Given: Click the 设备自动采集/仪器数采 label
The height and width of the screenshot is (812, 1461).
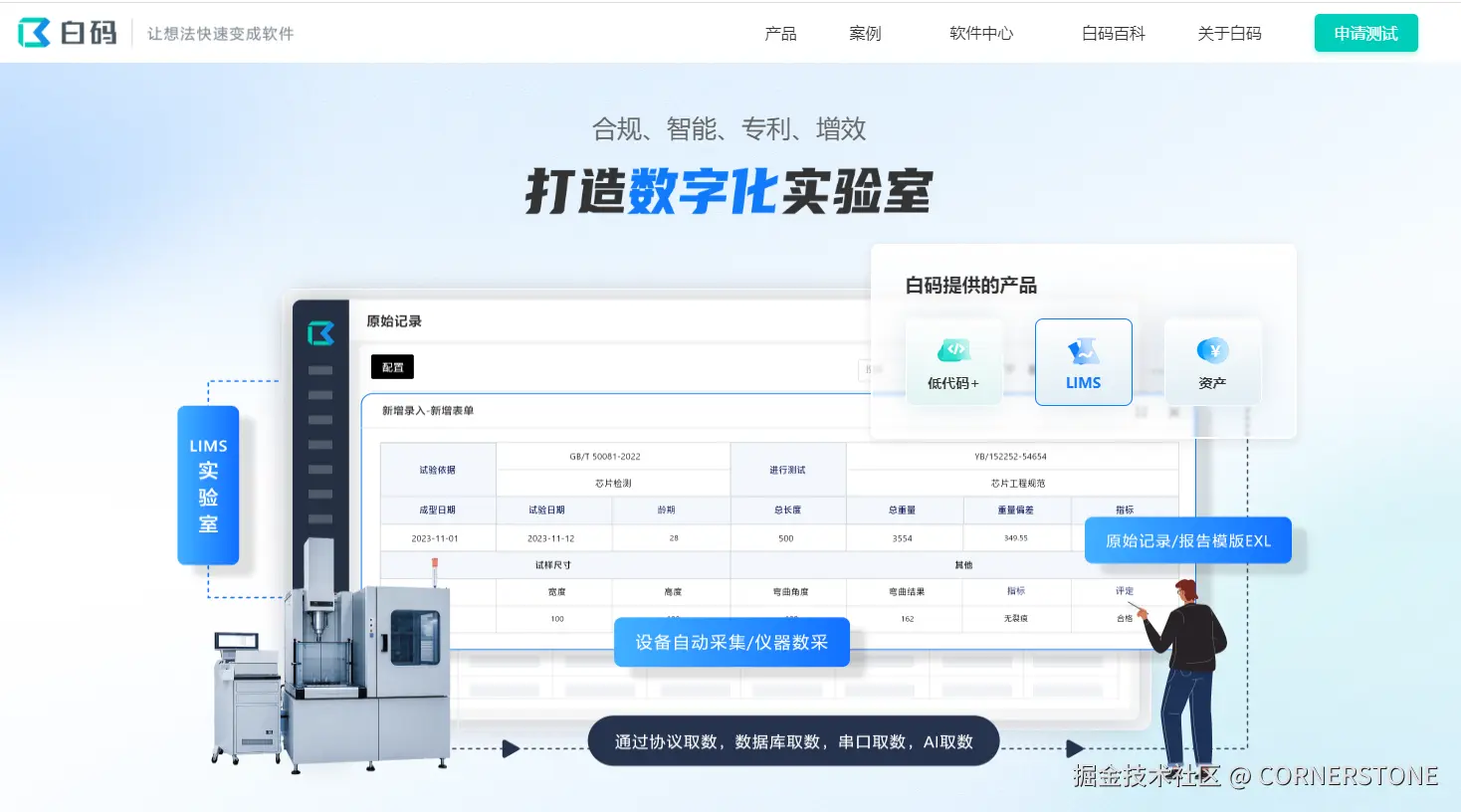Looking at the screenshot, I should pyautogui.click(x=731, y=642).
